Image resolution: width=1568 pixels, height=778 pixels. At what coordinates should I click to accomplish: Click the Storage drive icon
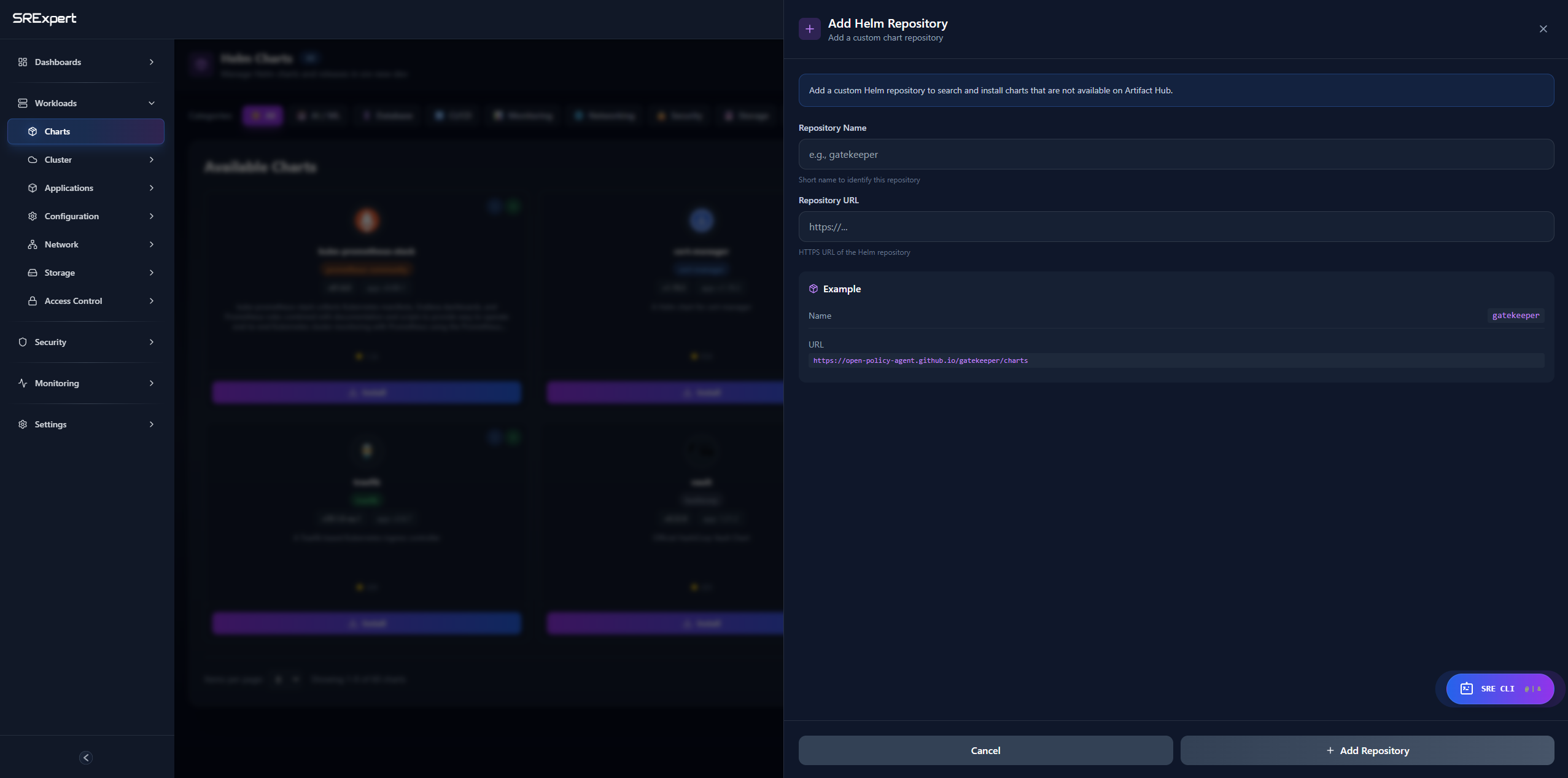(x=33, y=273)
